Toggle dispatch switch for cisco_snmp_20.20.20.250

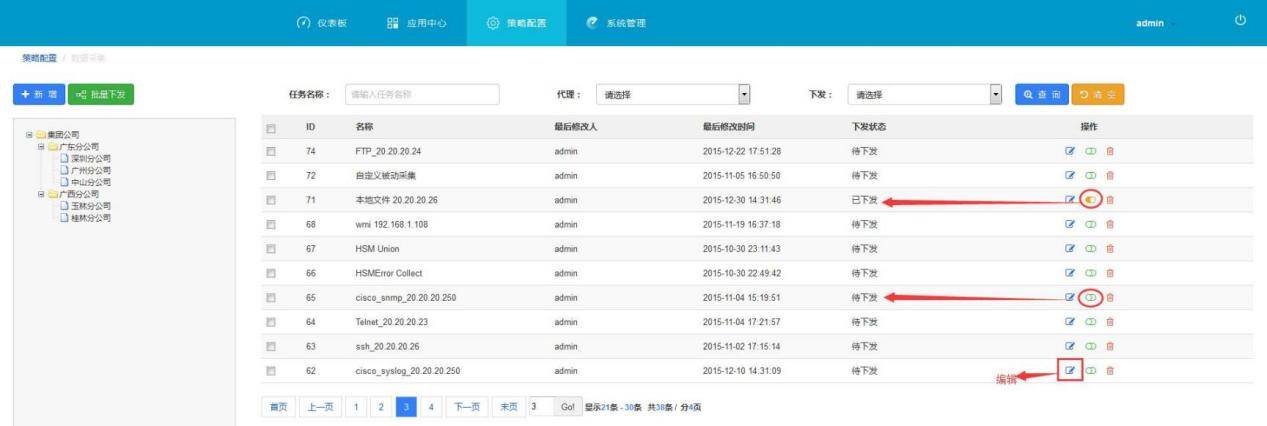point(1091,298)
